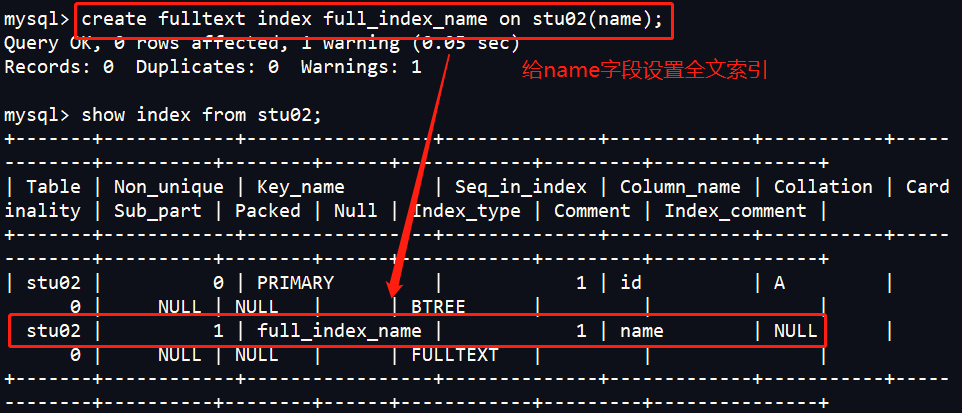Viewport: 962px width, 413px height.
Task: Click the 'NULL' collation in full_index_name row
Action: [795, 331]
